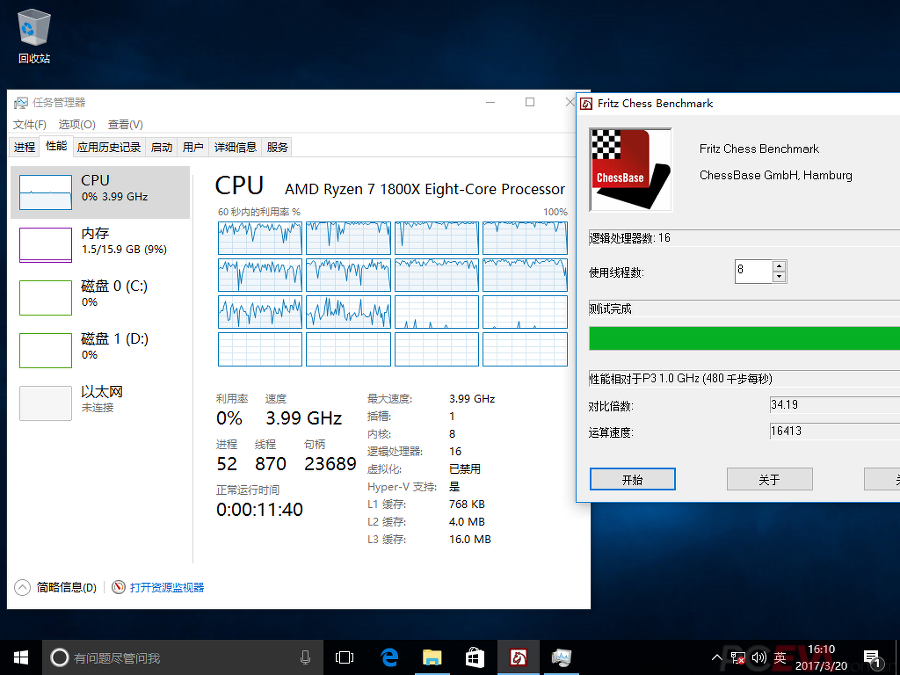
Task: Switch to the 进程 tab
Action: pos(25,147)
